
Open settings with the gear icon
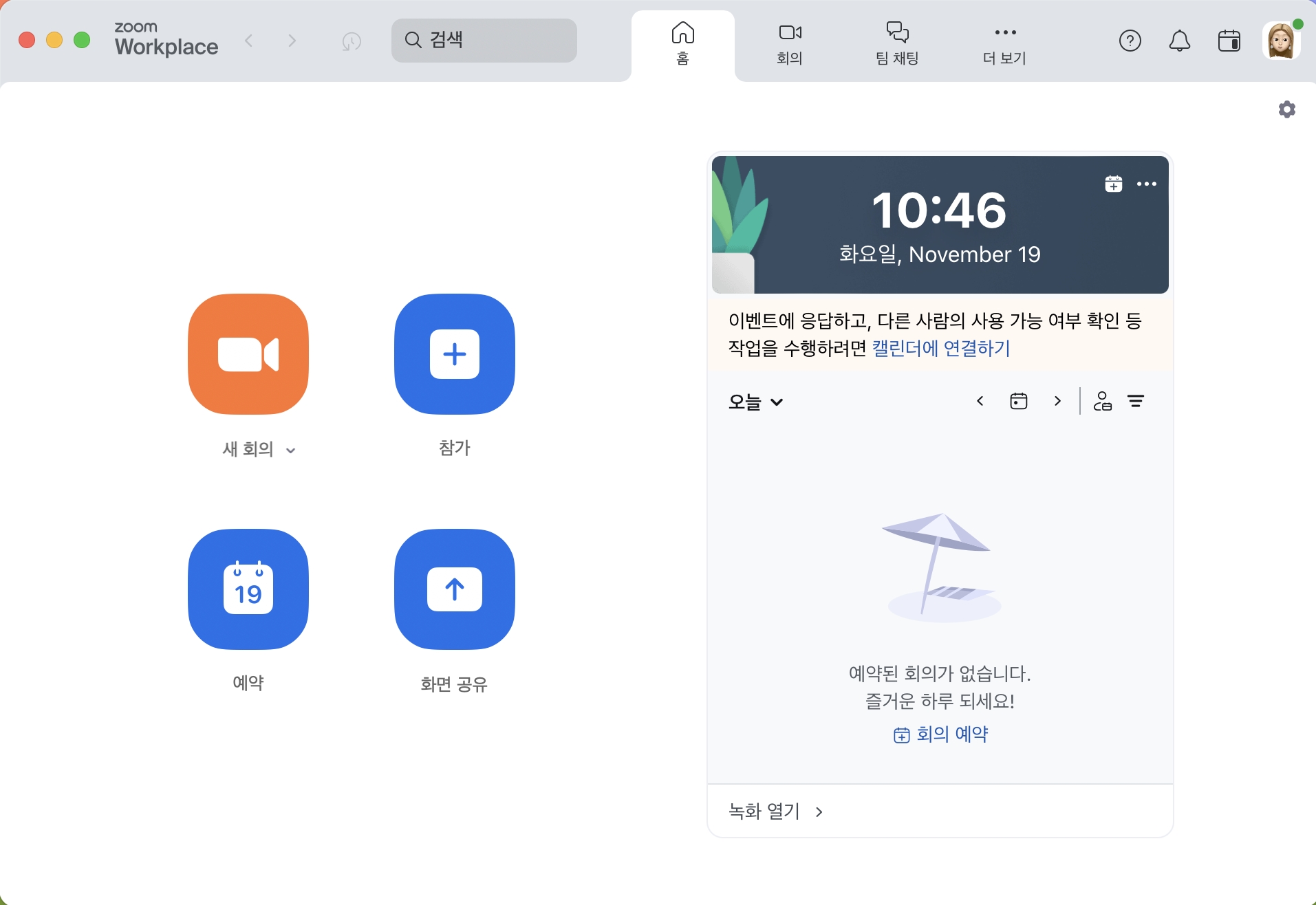pos(1288,109)
